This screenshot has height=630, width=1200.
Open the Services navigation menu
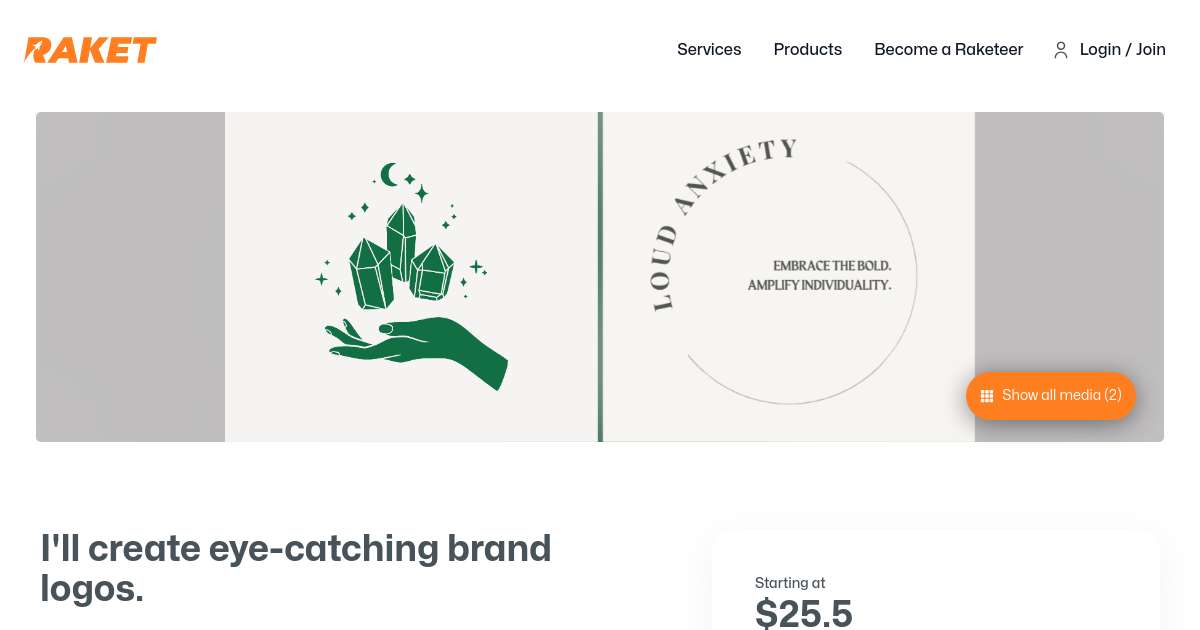point(709,49)
